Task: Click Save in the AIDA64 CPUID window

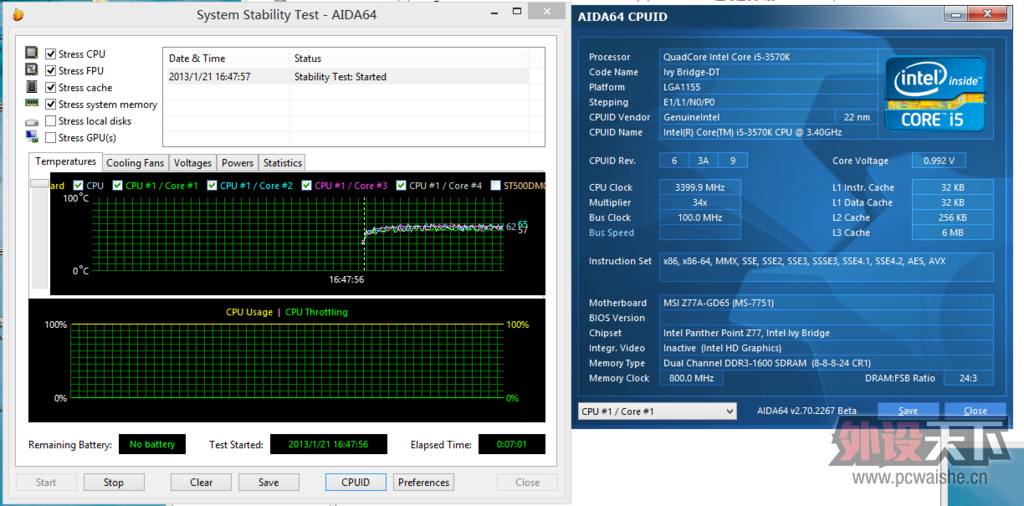Action: tap(908, 411)
